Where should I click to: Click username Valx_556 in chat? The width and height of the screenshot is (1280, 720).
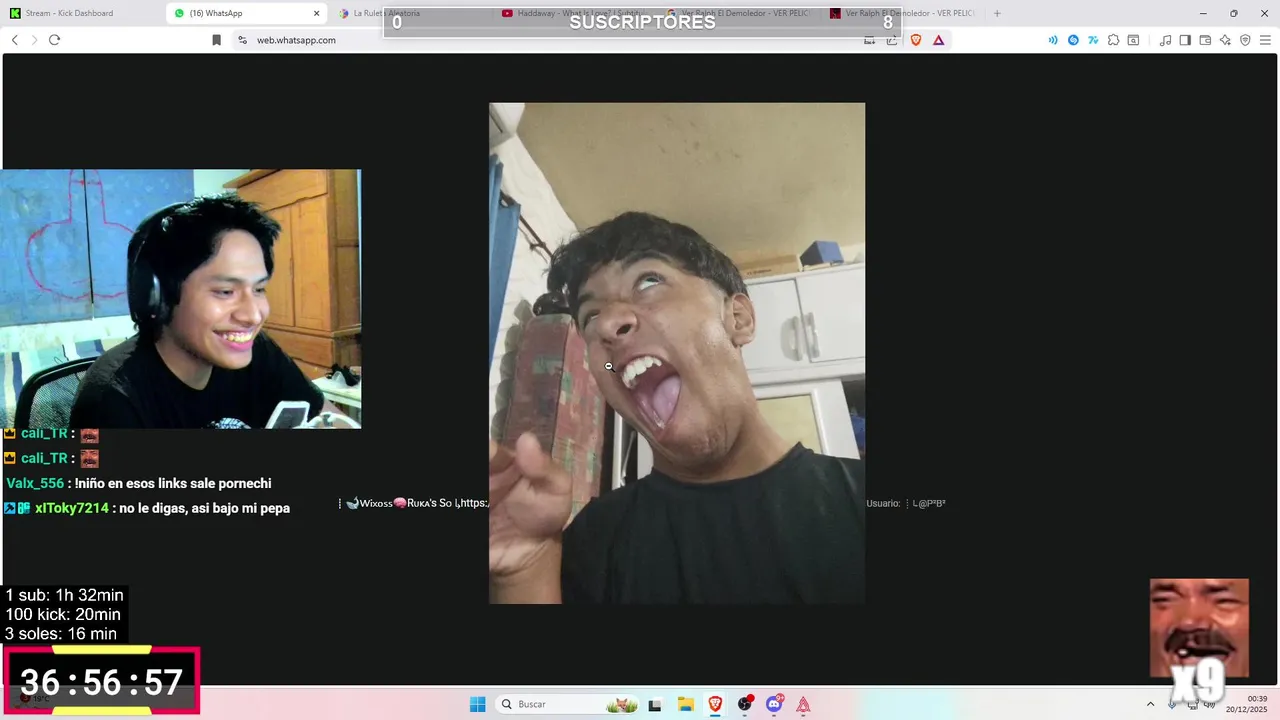point(35,483)
